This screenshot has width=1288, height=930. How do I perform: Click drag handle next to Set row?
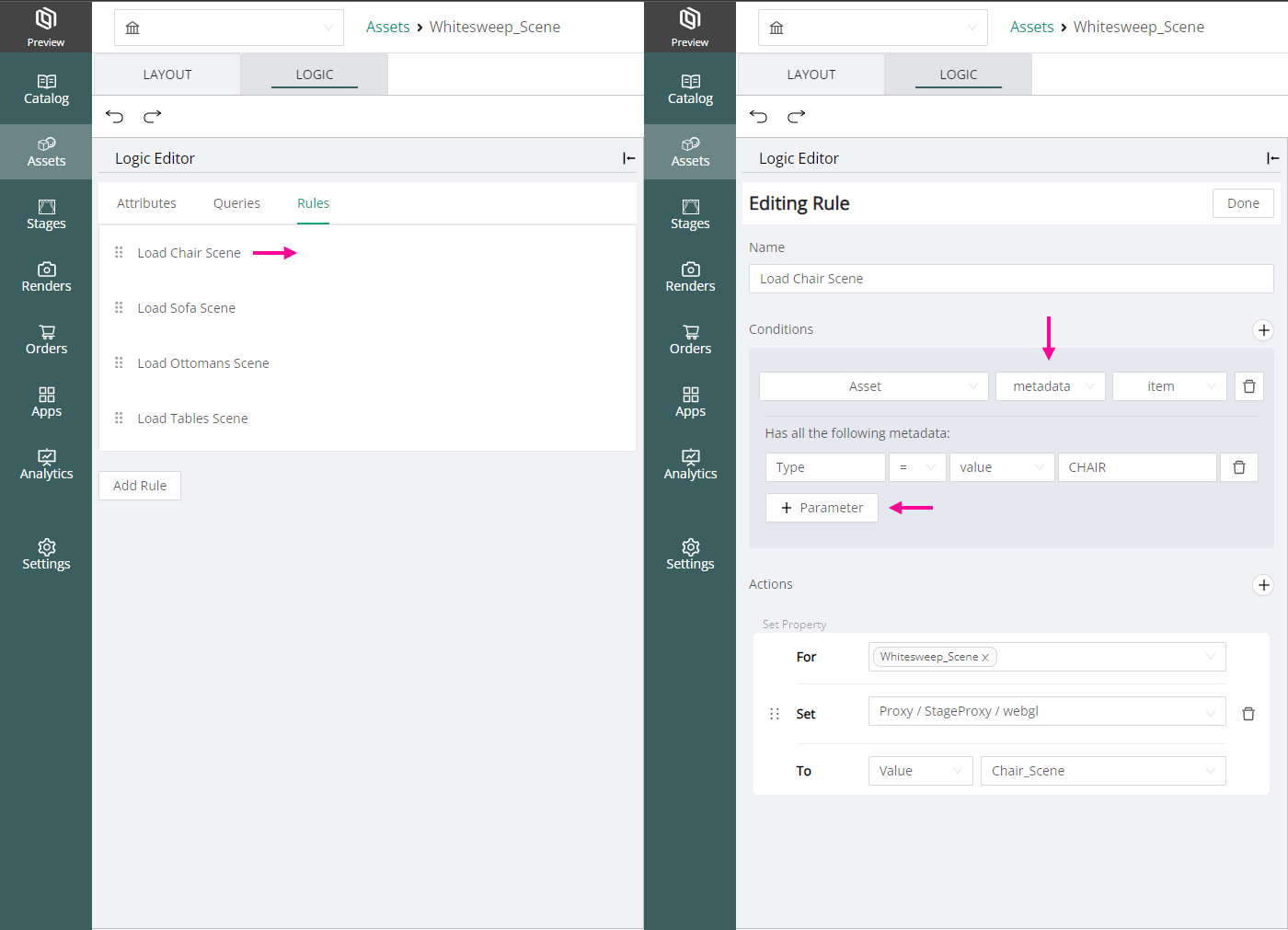(774, 714)
